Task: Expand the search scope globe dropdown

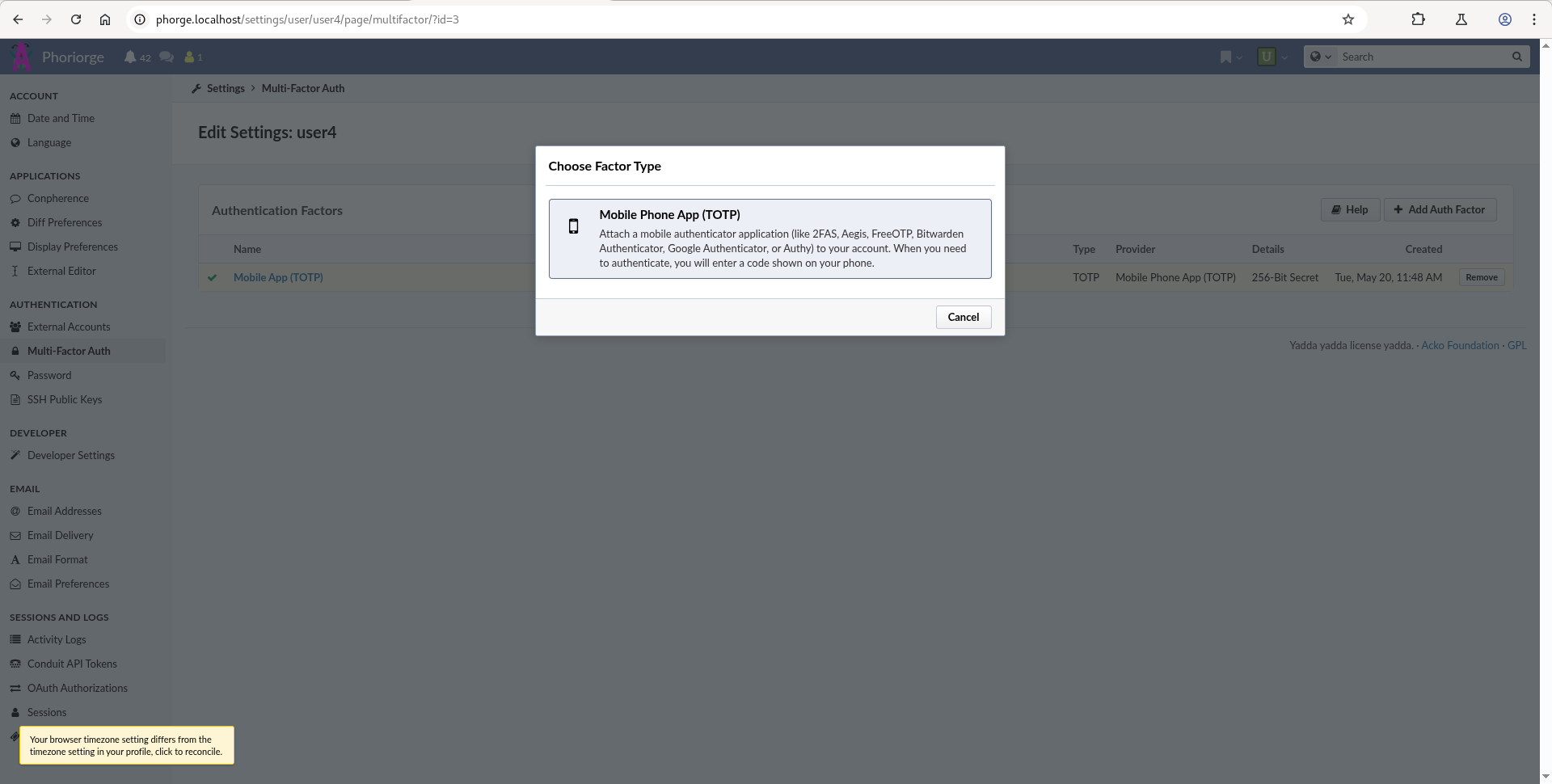Action: click(1320, 57)
